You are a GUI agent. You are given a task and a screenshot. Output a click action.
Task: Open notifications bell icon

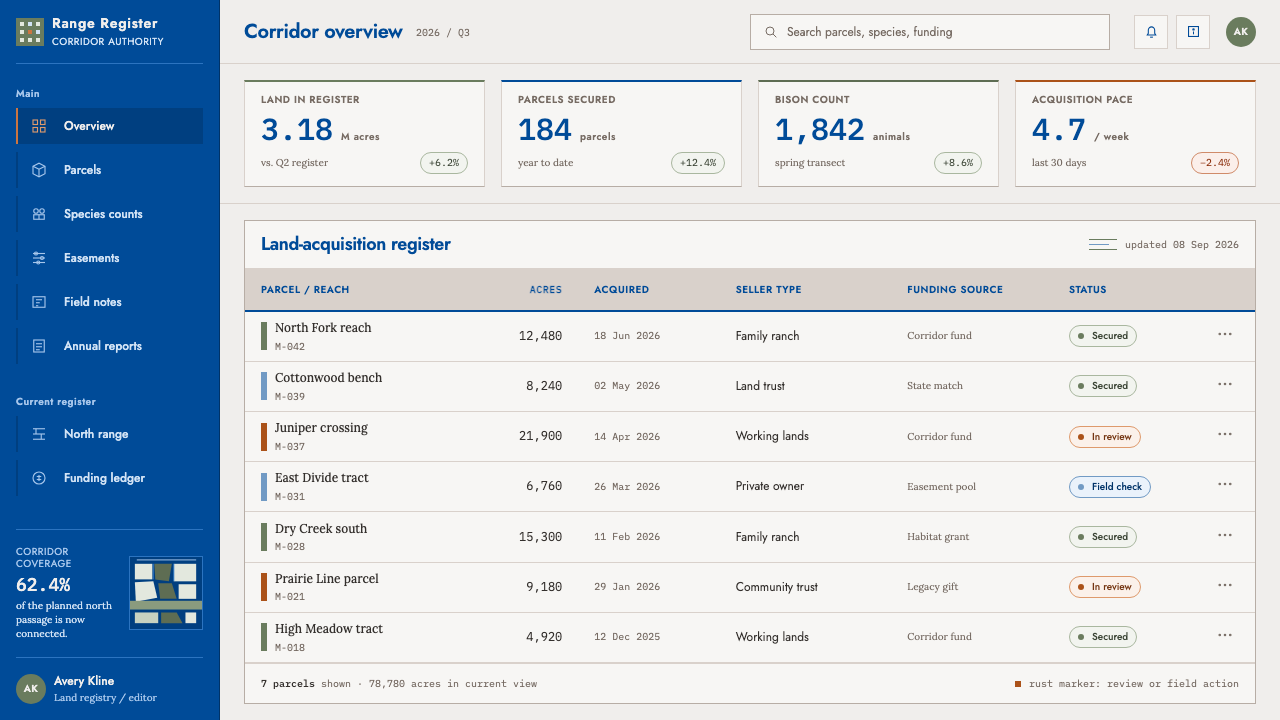coord(1151,32)
